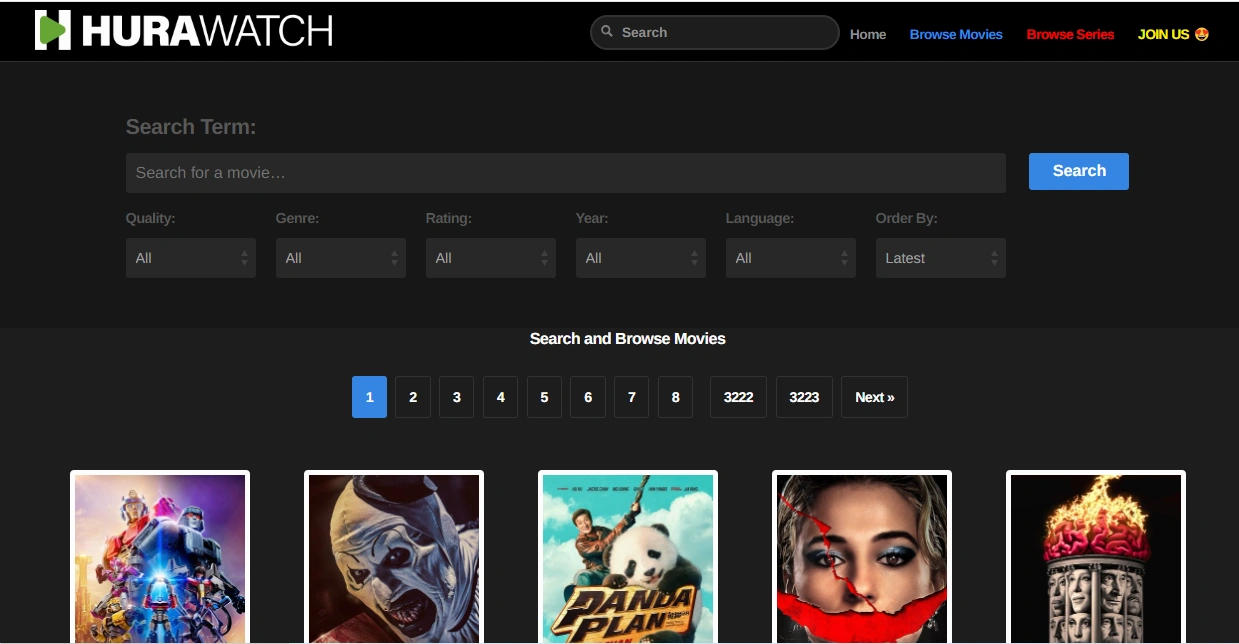This screenshot has height=644, width=1239.
Task: Open the Panda Plan movie poster
Action: (627, 557)
